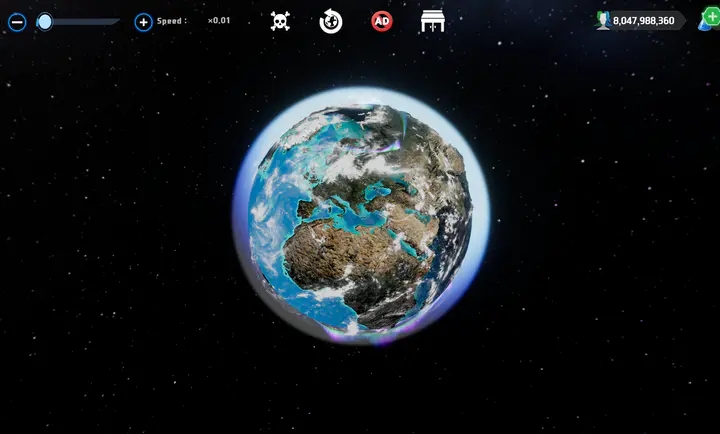
Task: Click the reset planet icon
Action: point(331,21)
